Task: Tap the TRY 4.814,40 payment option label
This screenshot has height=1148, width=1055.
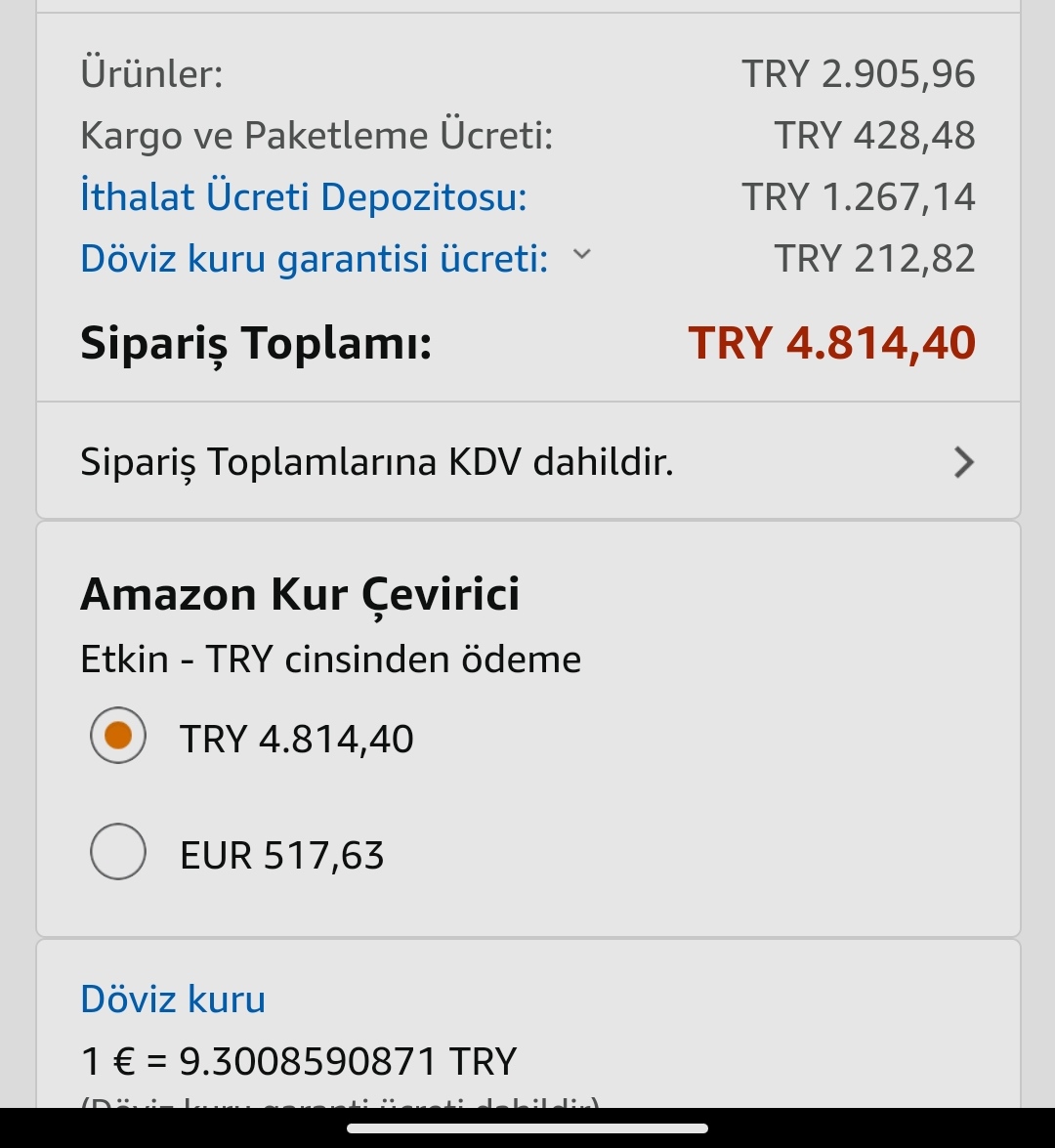Action: coord(297,739)
